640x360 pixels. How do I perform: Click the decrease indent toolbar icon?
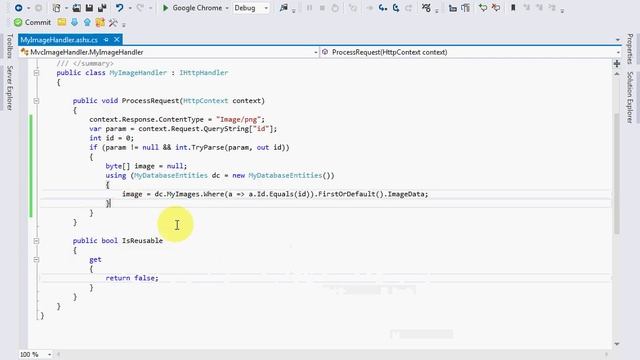click(453, 8)
